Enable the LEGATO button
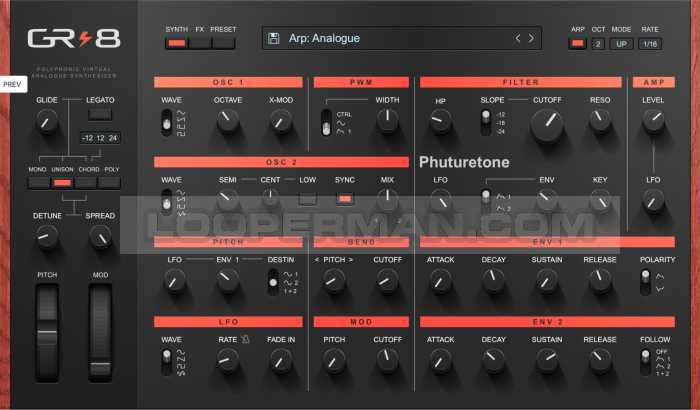Screen dimensions: 700x410 [x=100, y=117]
